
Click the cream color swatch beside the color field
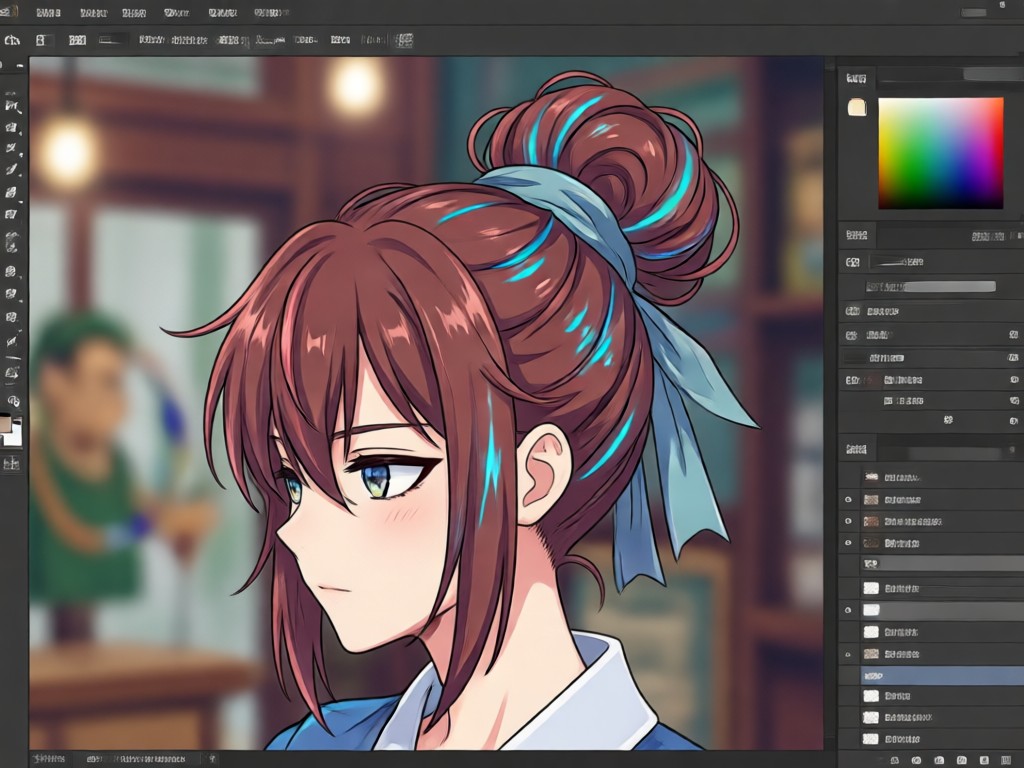click(857, 107)
